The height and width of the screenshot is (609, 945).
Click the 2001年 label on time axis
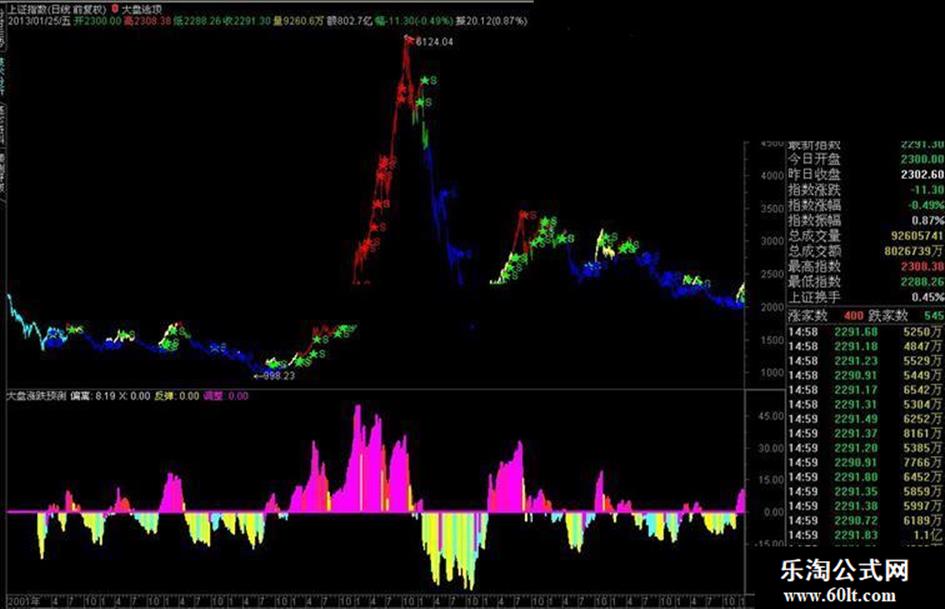(x=24, y=601)
